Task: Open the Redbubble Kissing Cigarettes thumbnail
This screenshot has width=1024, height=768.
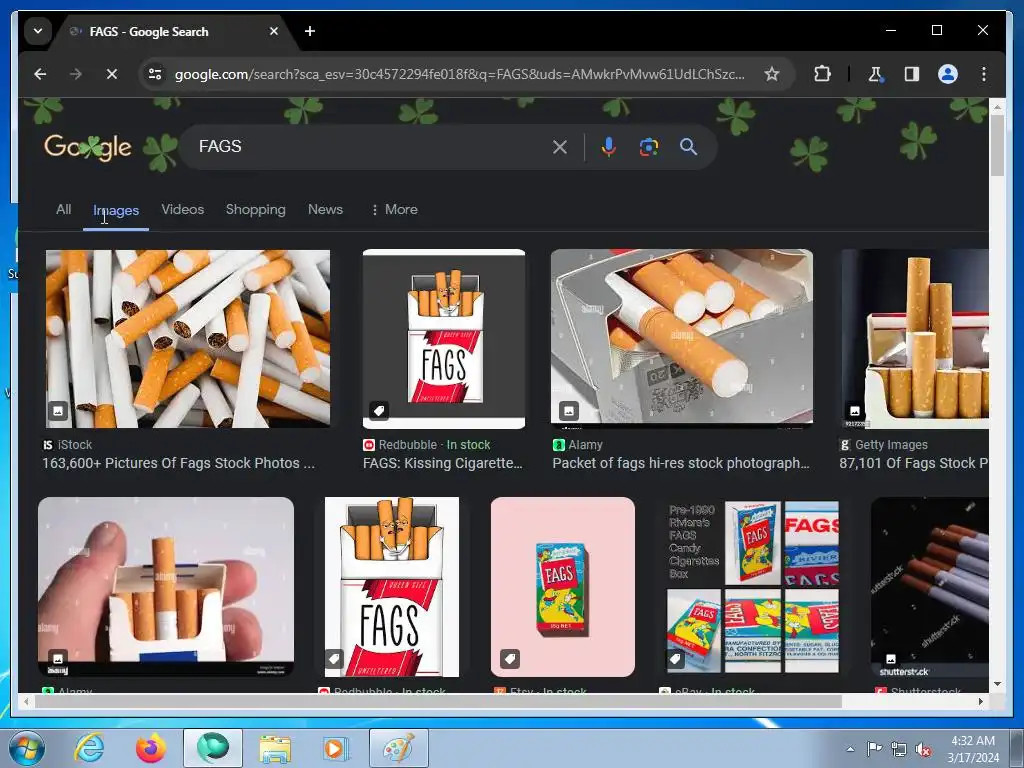Action: [x=444, y=339]
